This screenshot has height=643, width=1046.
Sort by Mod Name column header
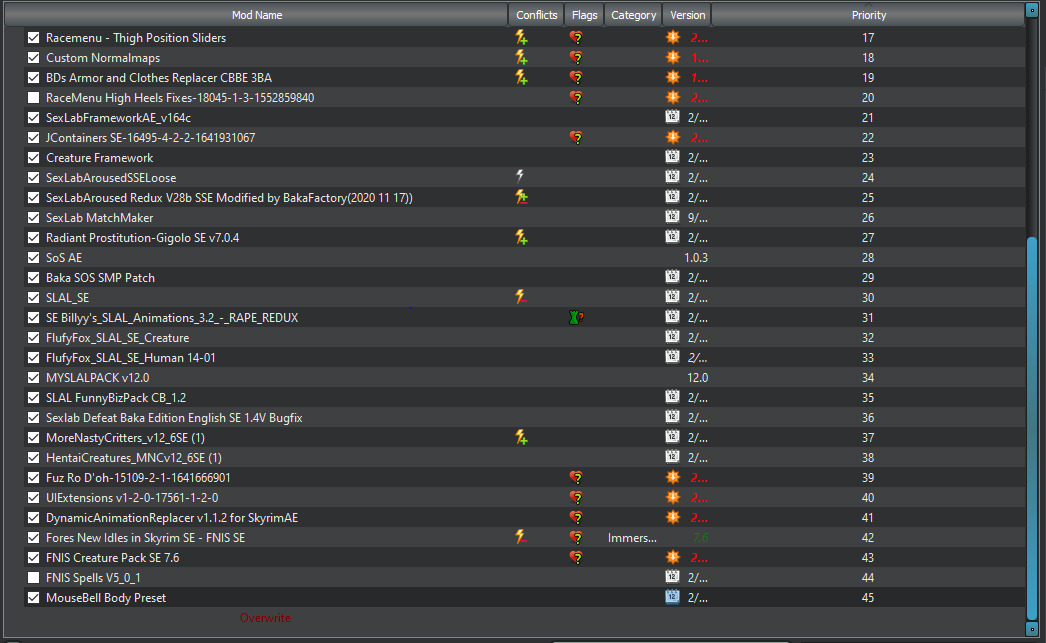[257, 15]
